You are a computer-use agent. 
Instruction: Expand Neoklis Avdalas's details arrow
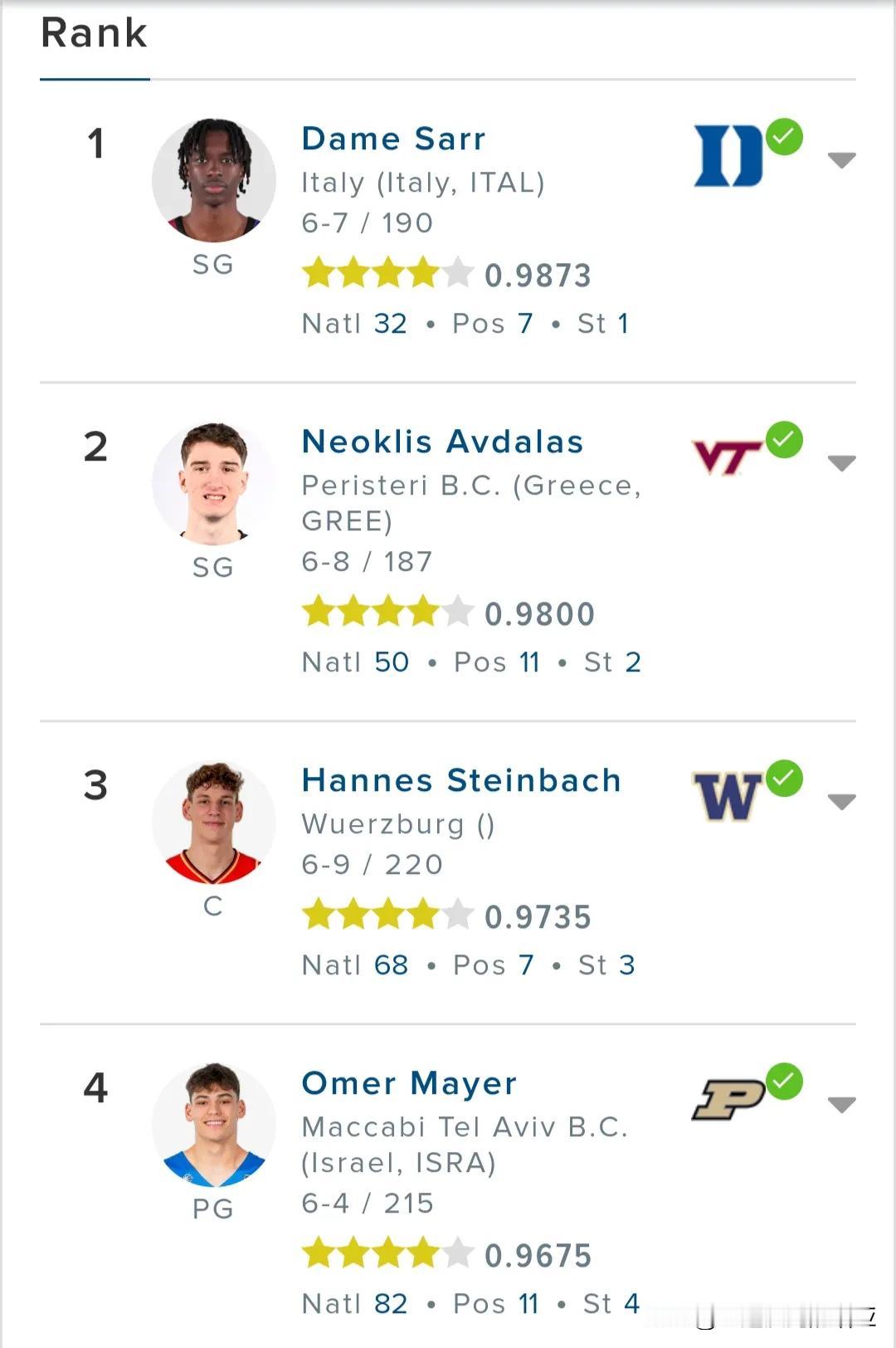842,463
